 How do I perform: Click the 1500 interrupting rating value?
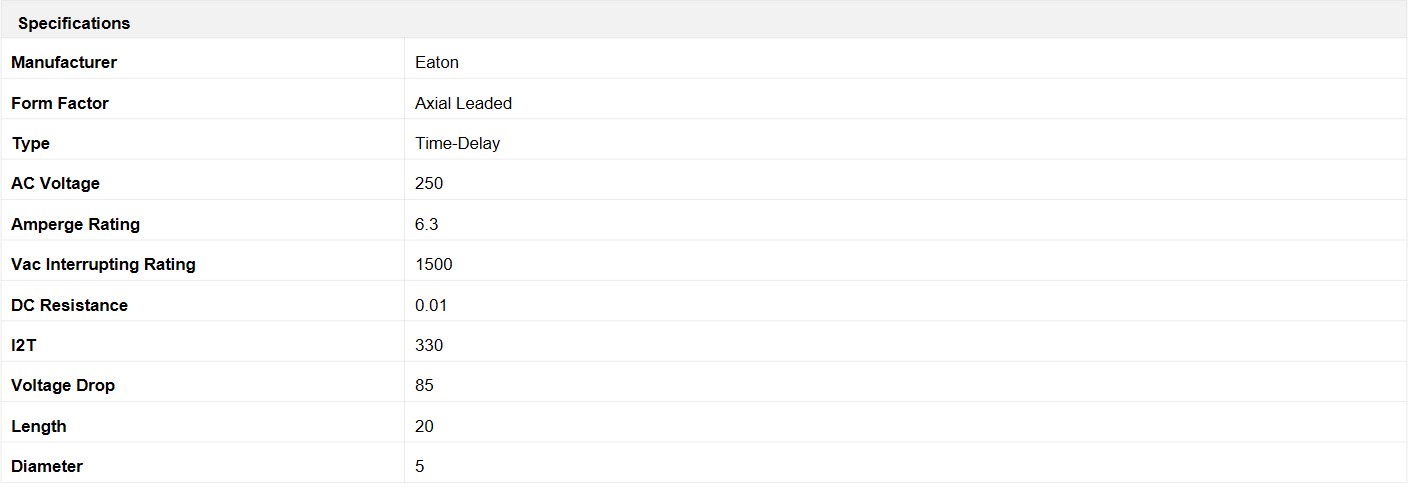click(434, 264)
